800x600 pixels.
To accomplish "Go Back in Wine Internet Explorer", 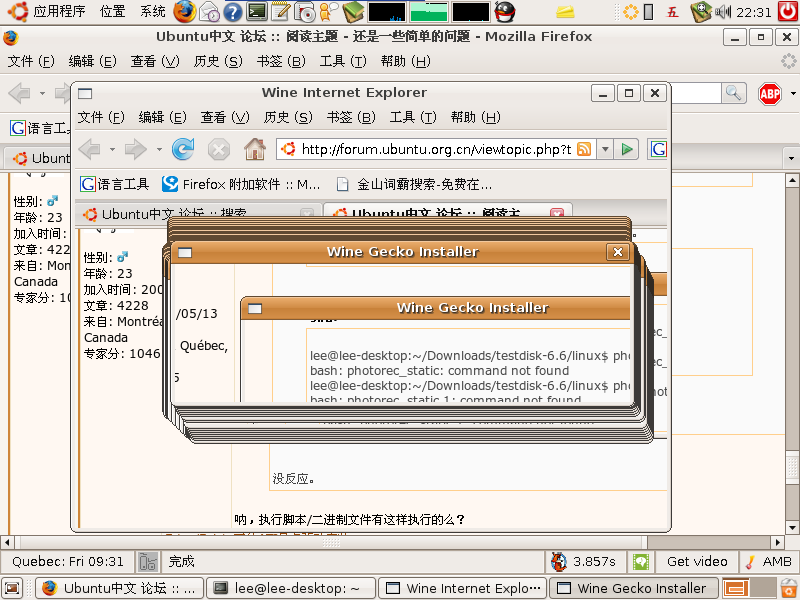I will 90,149.
